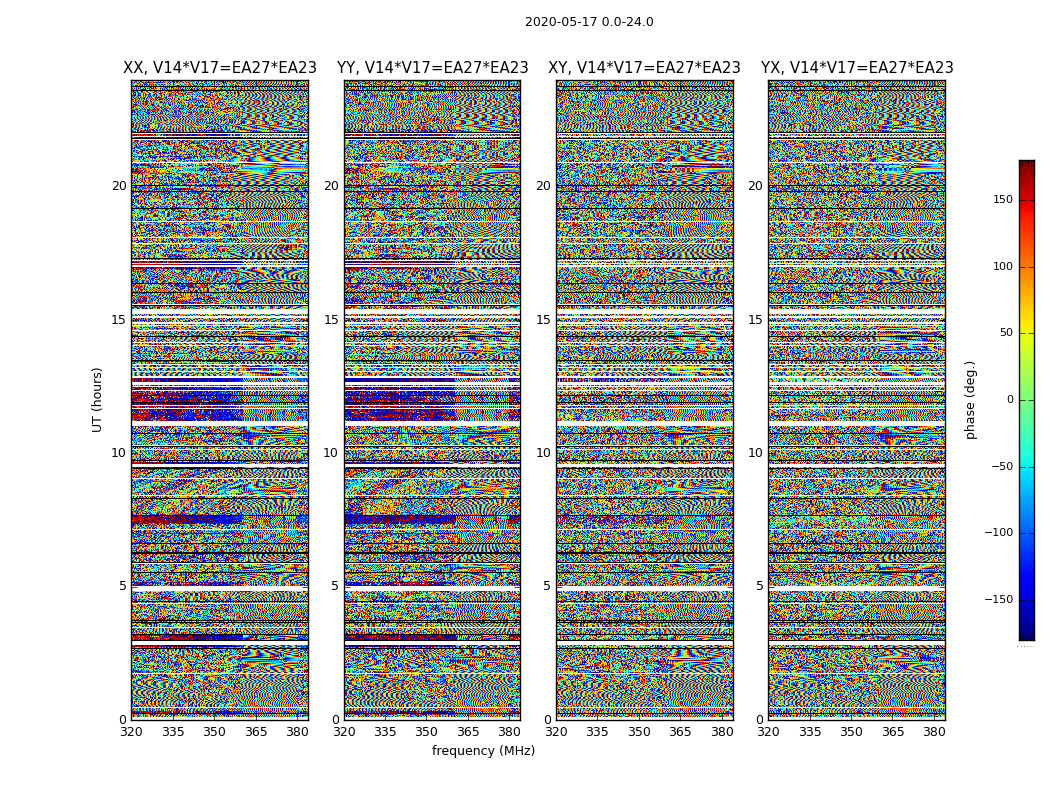The image size is (1050, 800).
Task: Click the '−50' tick on the colorbar
Action: tap(1002, 466)
